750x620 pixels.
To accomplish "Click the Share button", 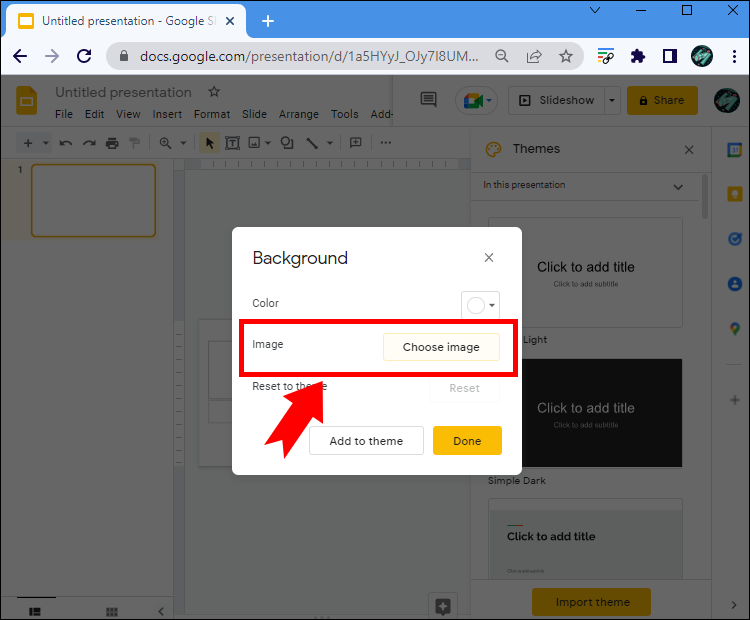I will click(662, 100).
